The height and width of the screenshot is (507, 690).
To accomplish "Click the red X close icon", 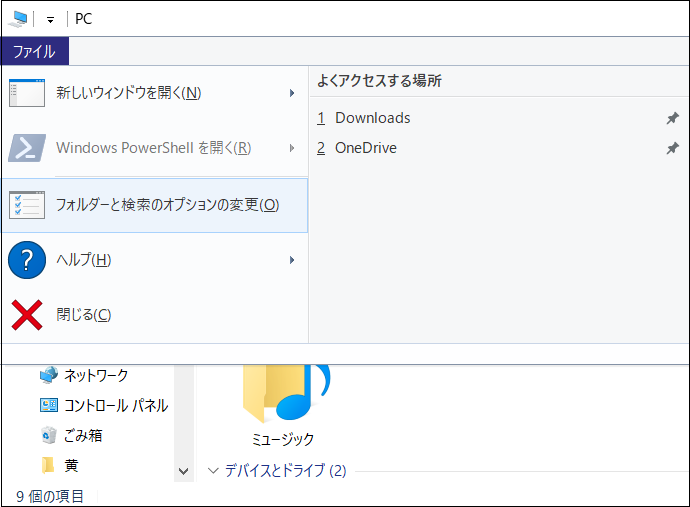I will [x=27, y=315].
